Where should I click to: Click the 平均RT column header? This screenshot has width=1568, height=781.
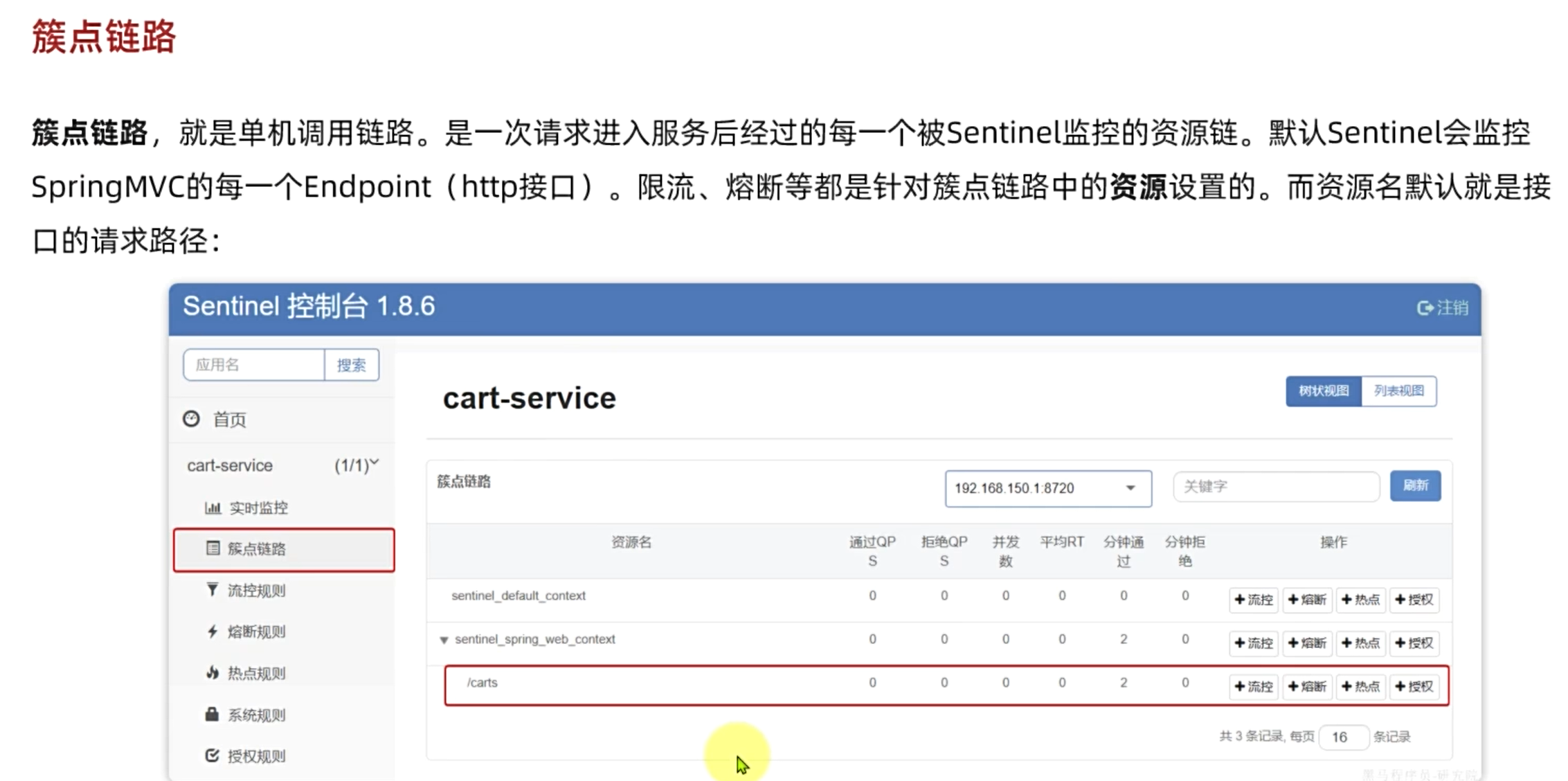coord(1062,542)
